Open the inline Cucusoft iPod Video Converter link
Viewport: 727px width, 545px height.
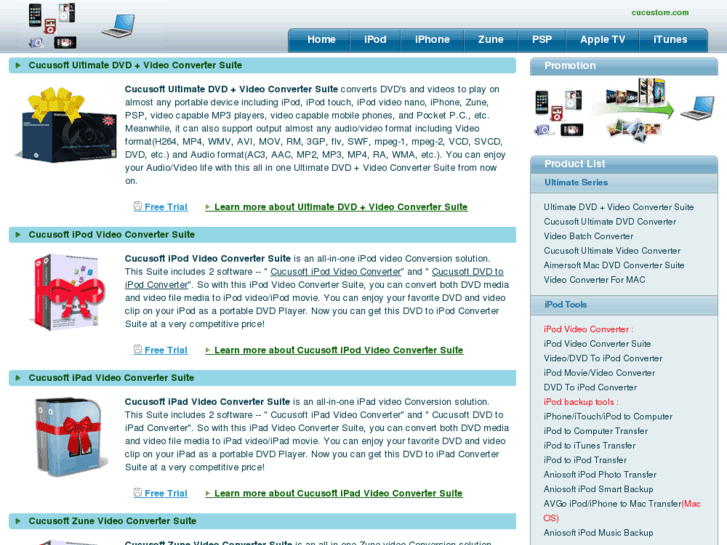pyautogui.click(x=336, y=272)
